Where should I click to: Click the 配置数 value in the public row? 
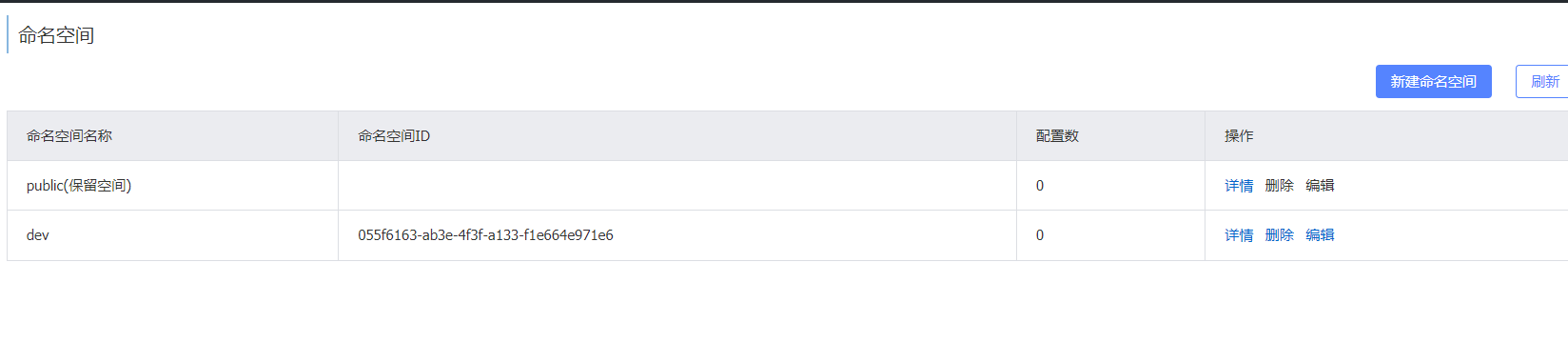(1040, 186)
